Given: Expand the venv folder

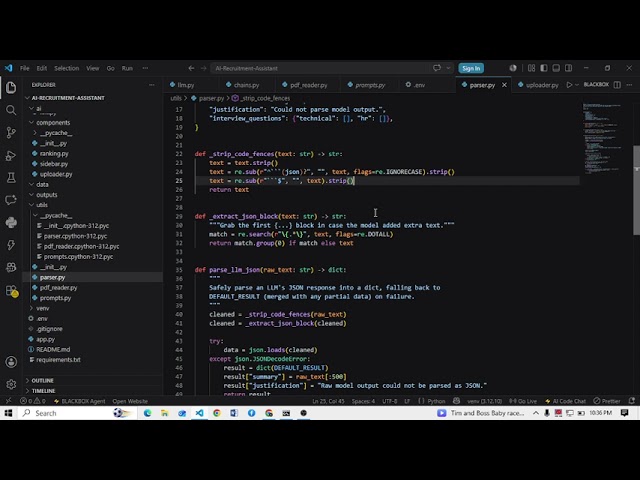Looking at the screenshot, I should 40,308.
